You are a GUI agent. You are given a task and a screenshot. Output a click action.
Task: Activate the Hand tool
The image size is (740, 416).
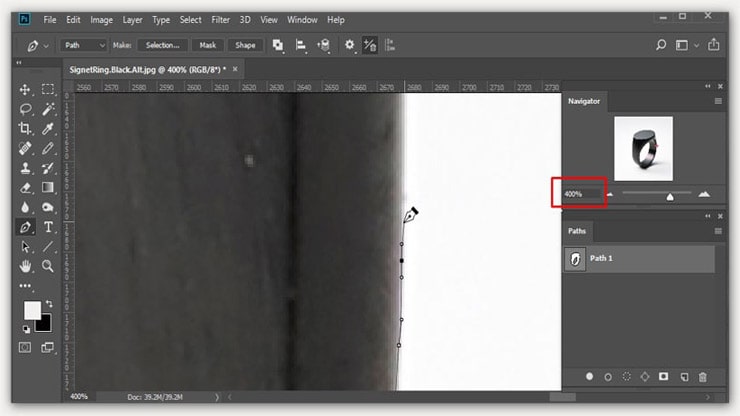[x=26, y=266]
